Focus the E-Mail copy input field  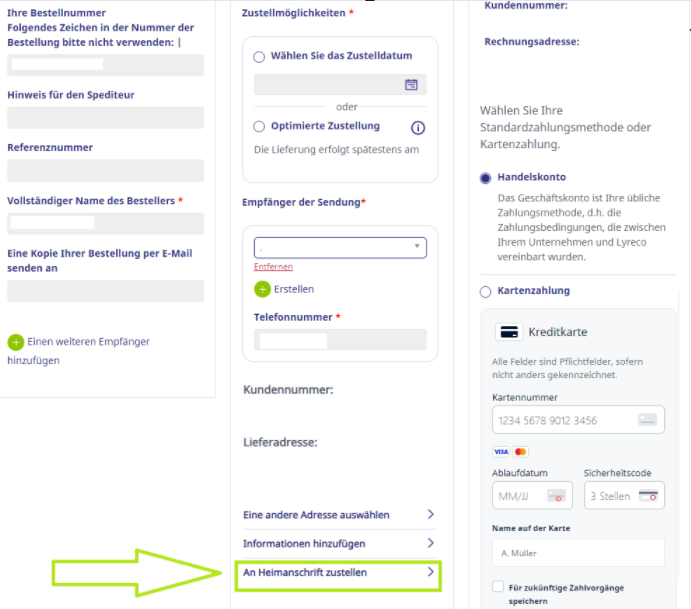pos(105,291)
